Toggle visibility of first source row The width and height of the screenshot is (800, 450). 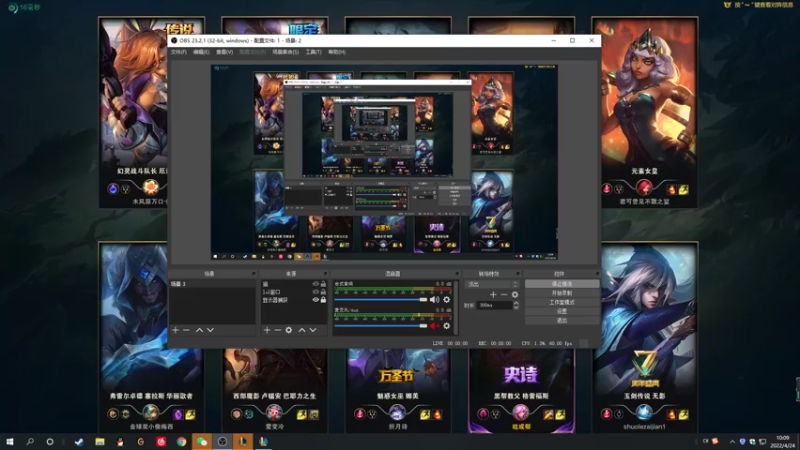click(x=315, y=284)
